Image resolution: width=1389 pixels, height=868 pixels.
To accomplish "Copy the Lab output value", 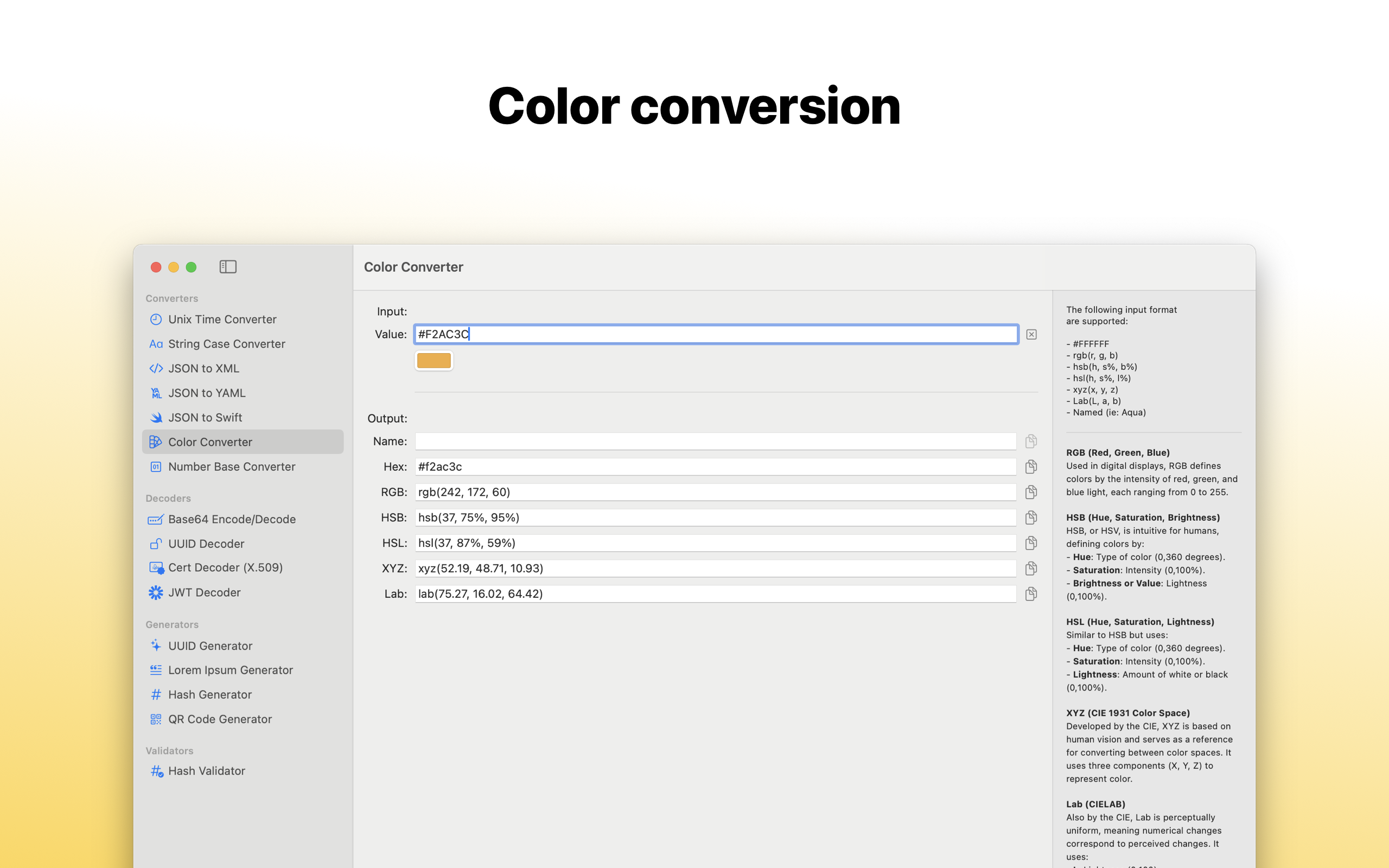I will (1031, 593).
